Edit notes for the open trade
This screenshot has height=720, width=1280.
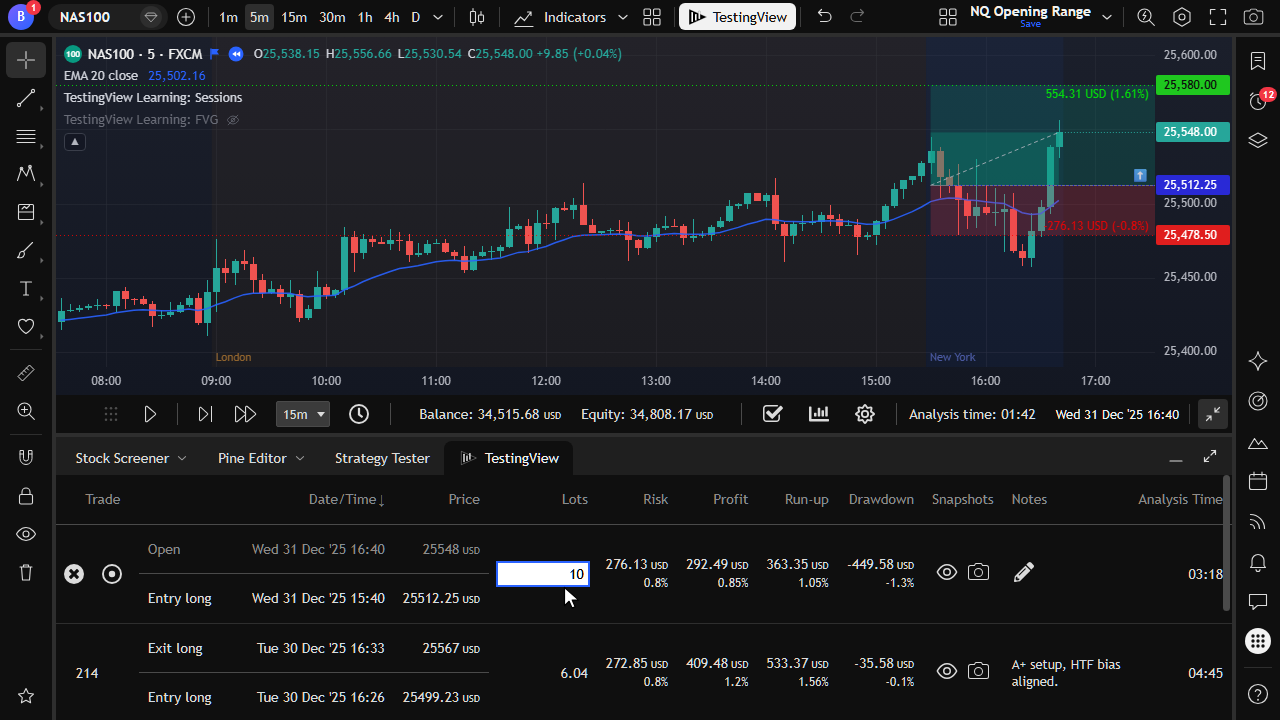pyautogui.click(x=1023, y=573)
